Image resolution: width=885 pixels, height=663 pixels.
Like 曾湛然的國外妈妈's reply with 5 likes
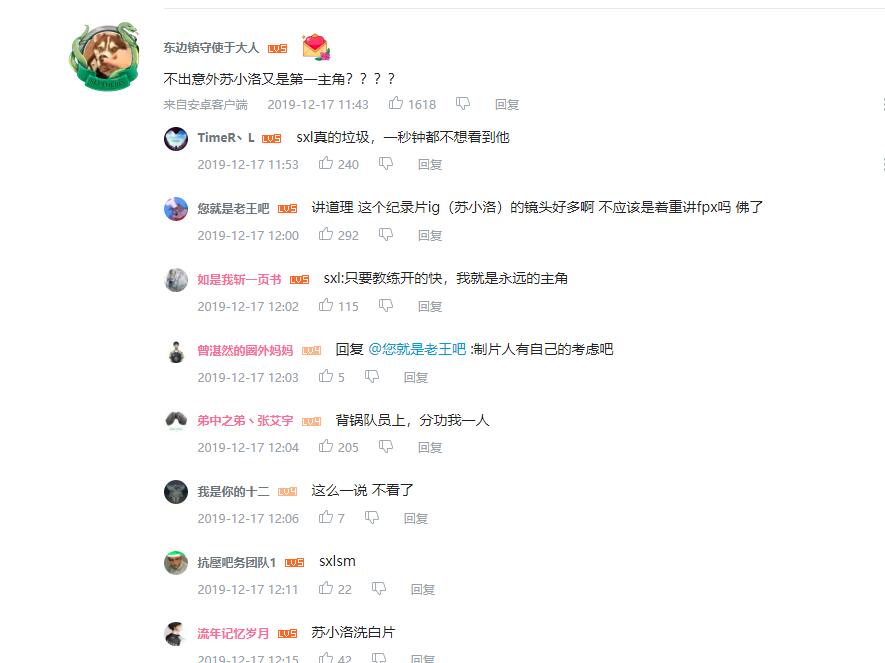pyautogui.click(x=326, y=376)
